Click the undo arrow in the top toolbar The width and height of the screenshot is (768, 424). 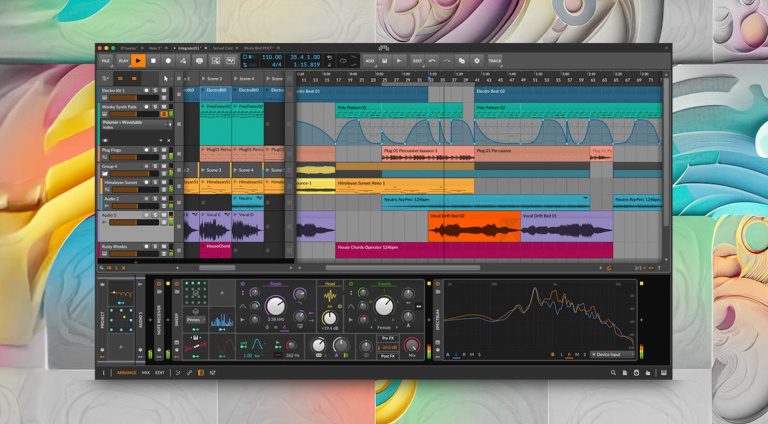[x=432, y=61]
